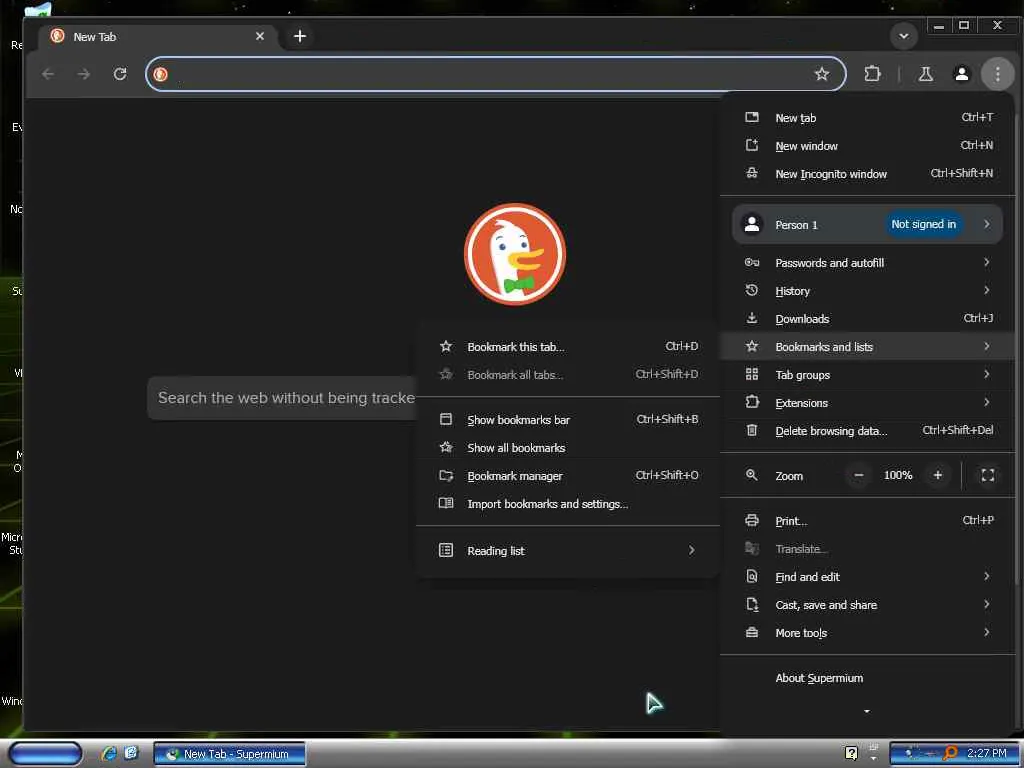Bookmark page using star in address bar

coord(822,74)
